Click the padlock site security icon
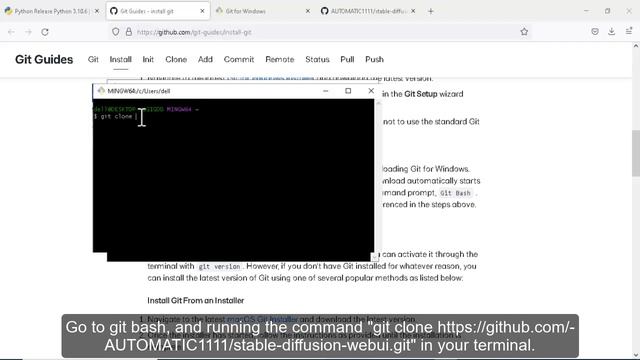640x360 pixels. click(x=129, y=32)
